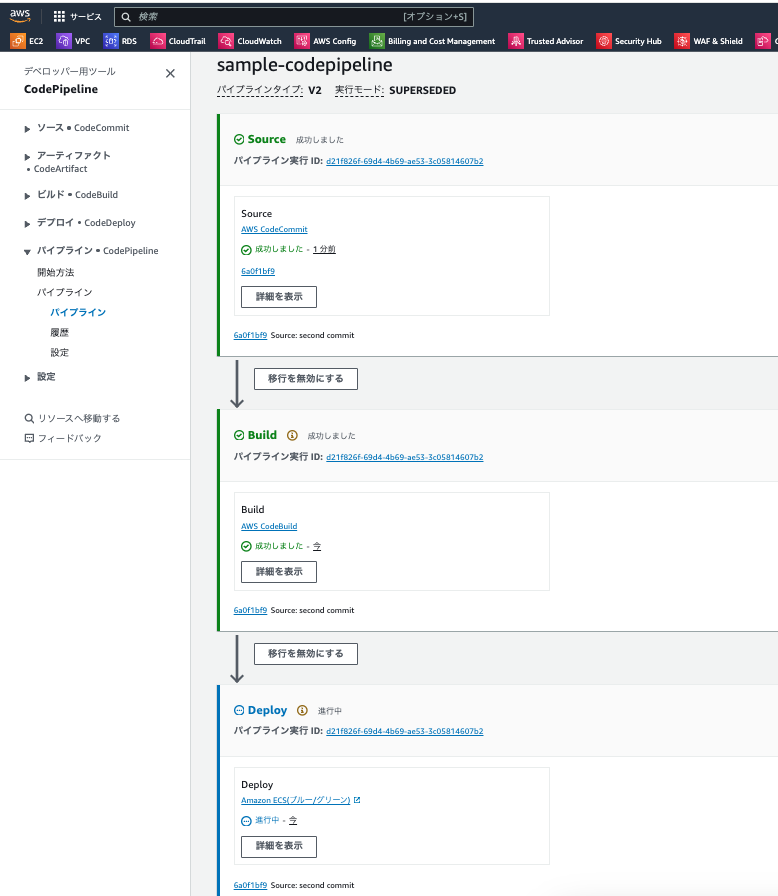Click 詳細を表示 in the Deploy action

point(279,846)
